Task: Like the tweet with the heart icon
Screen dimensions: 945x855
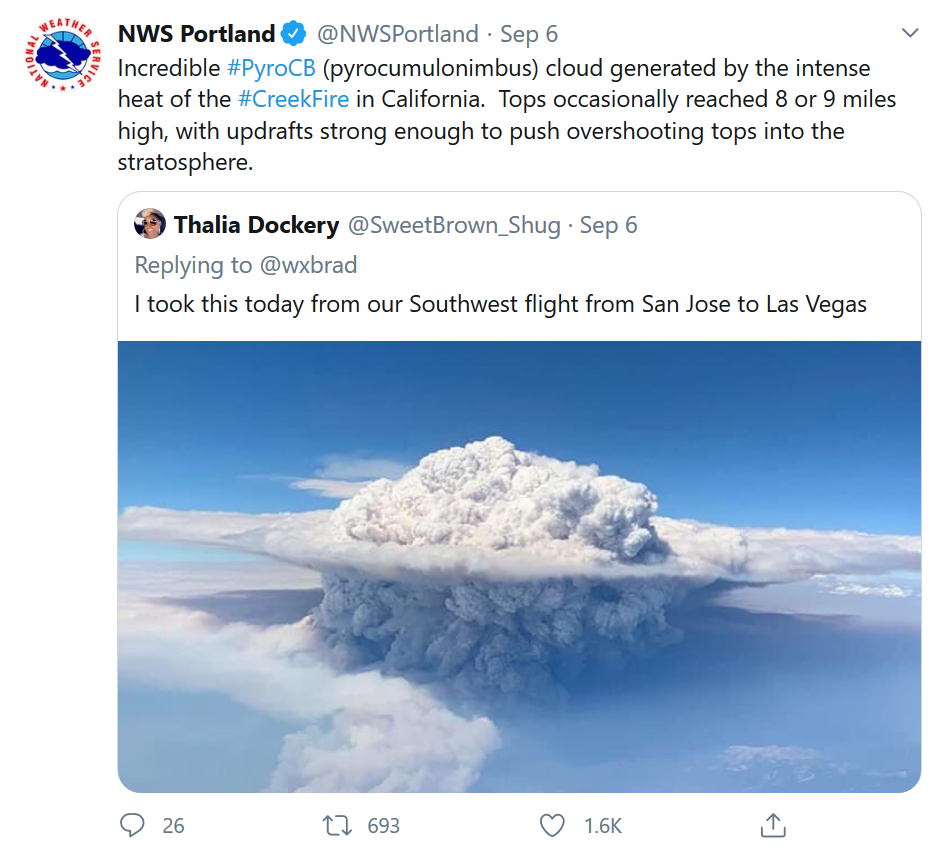Action: [552, 825]
